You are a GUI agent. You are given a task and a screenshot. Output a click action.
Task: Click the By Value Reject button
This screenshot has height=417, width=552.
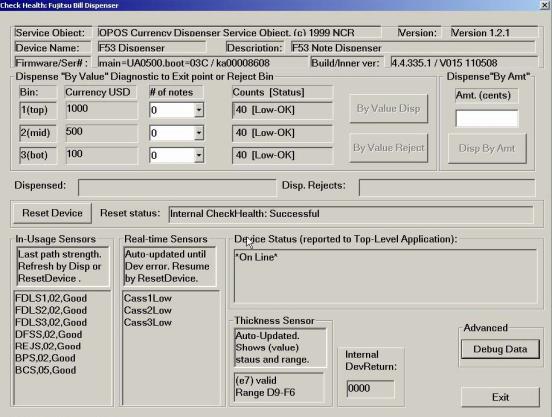point(389,148)
